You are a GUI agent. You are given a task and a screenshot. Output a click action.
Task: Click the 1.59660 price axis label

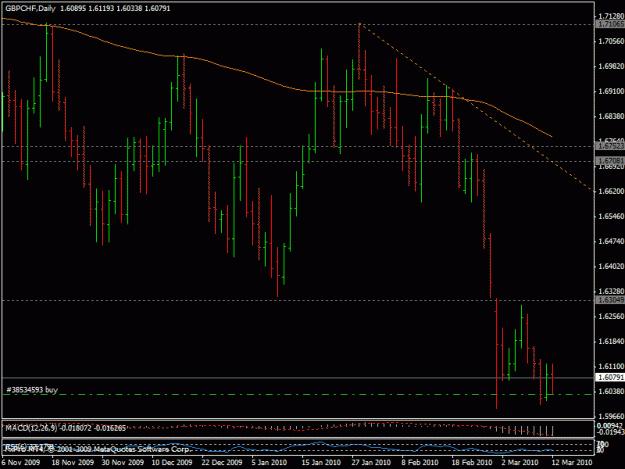point(611,416)
